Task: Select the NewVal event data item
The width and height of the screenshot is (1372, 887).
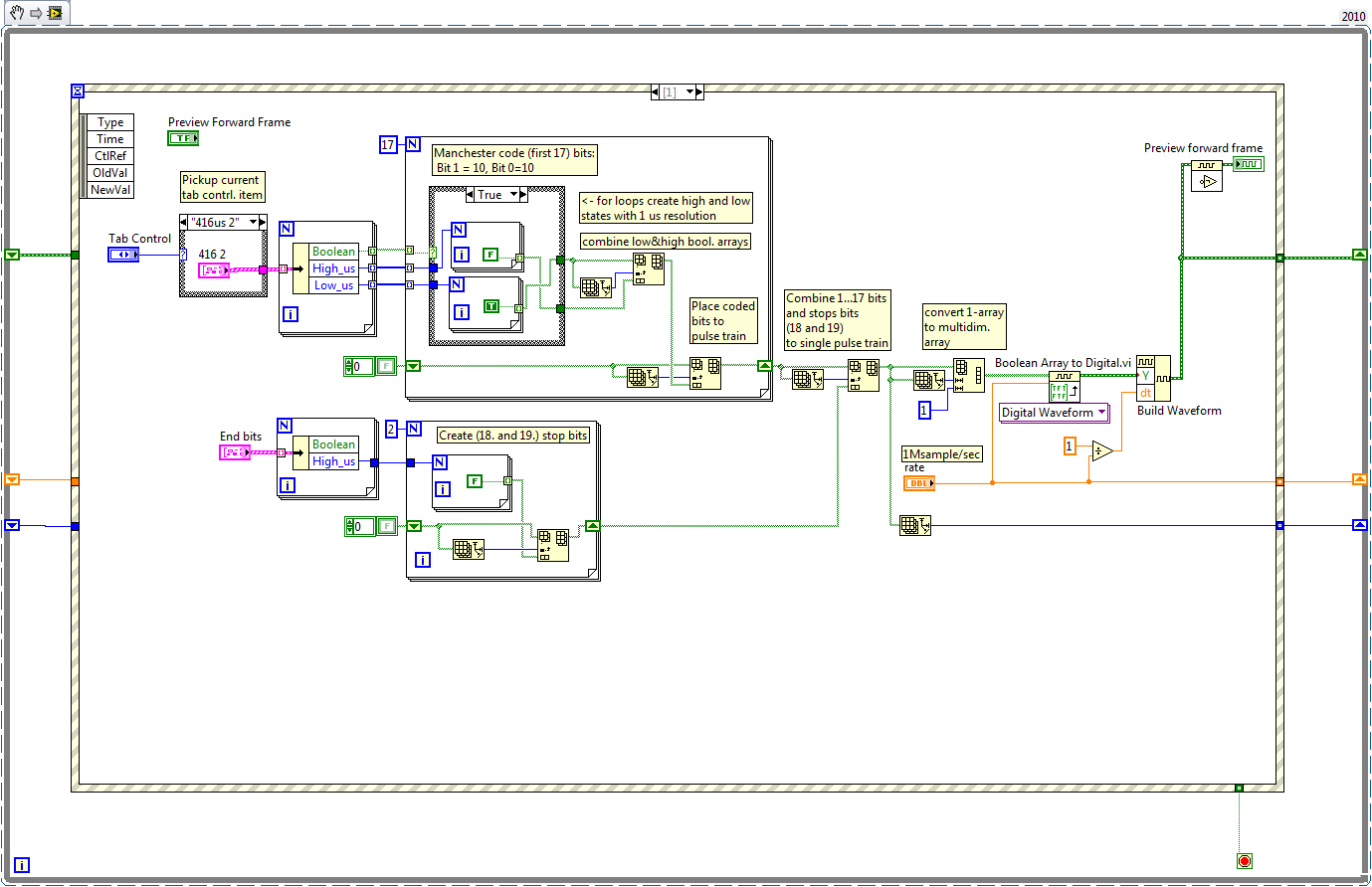Action: click(x=110, y=190)
